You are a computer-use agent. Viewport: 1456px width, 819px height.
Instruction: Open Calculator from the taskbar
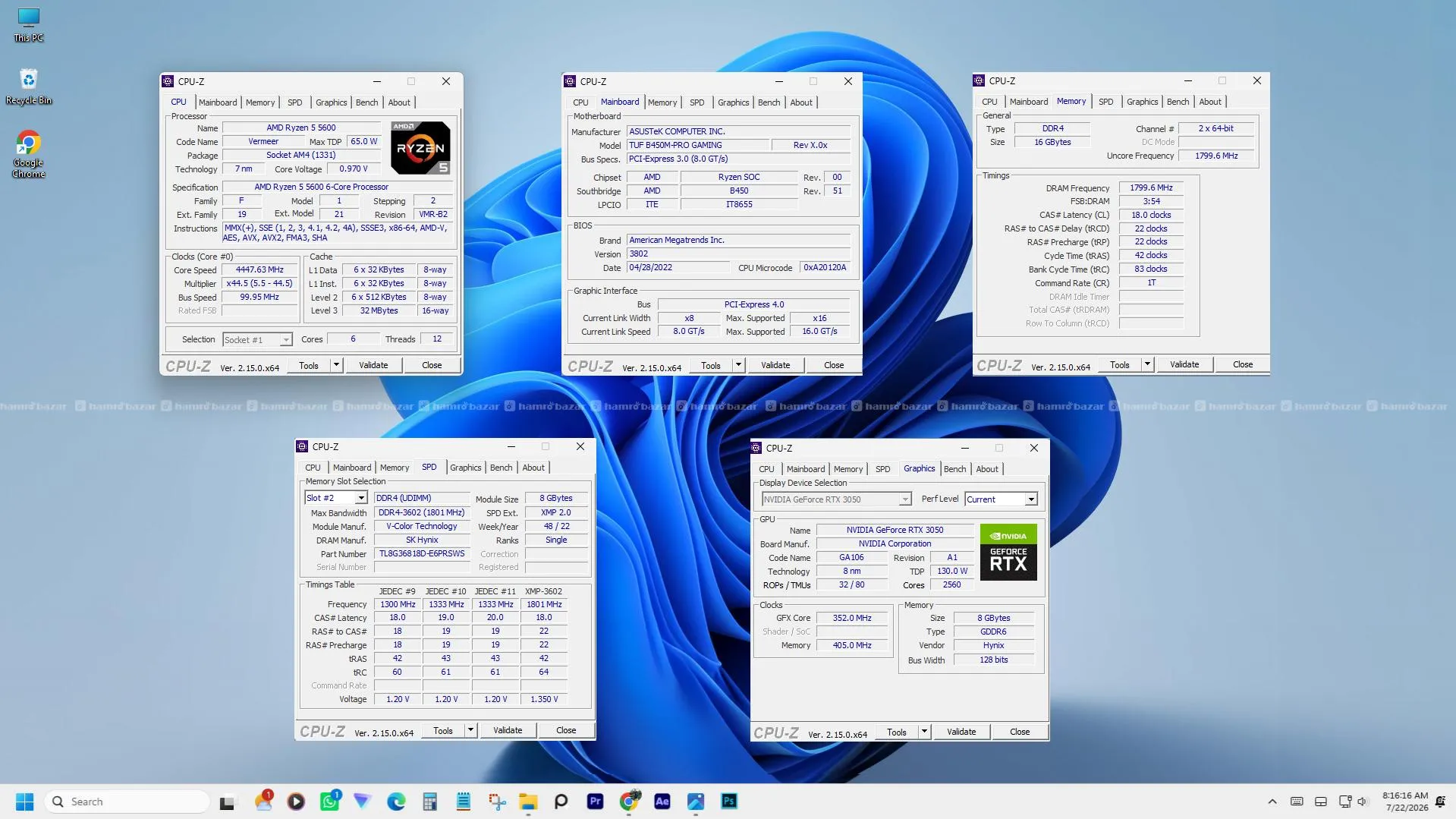click(429, 802)
